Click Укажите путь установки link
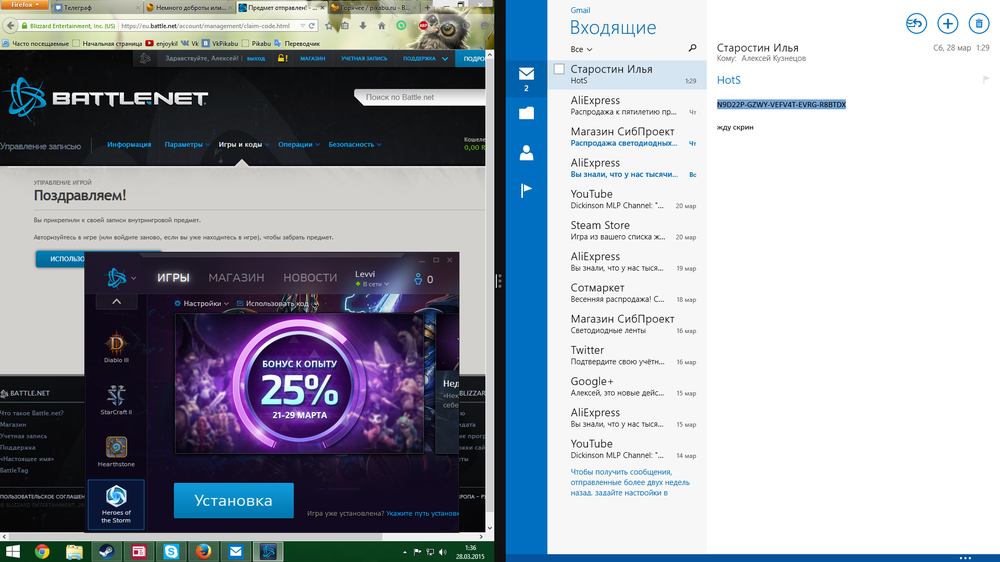The image size is (1000, 562). click(x=422, y=513)
